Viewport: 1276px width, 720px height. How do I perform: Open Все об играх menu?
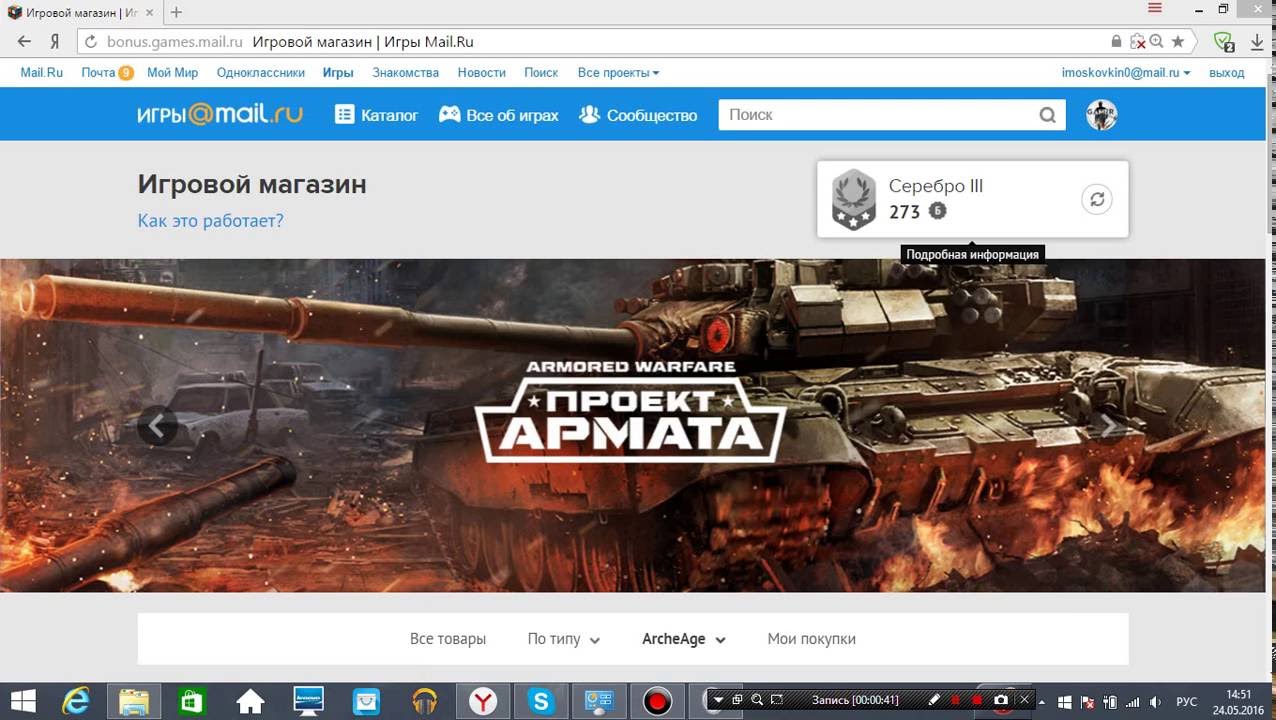coord(498,115)
